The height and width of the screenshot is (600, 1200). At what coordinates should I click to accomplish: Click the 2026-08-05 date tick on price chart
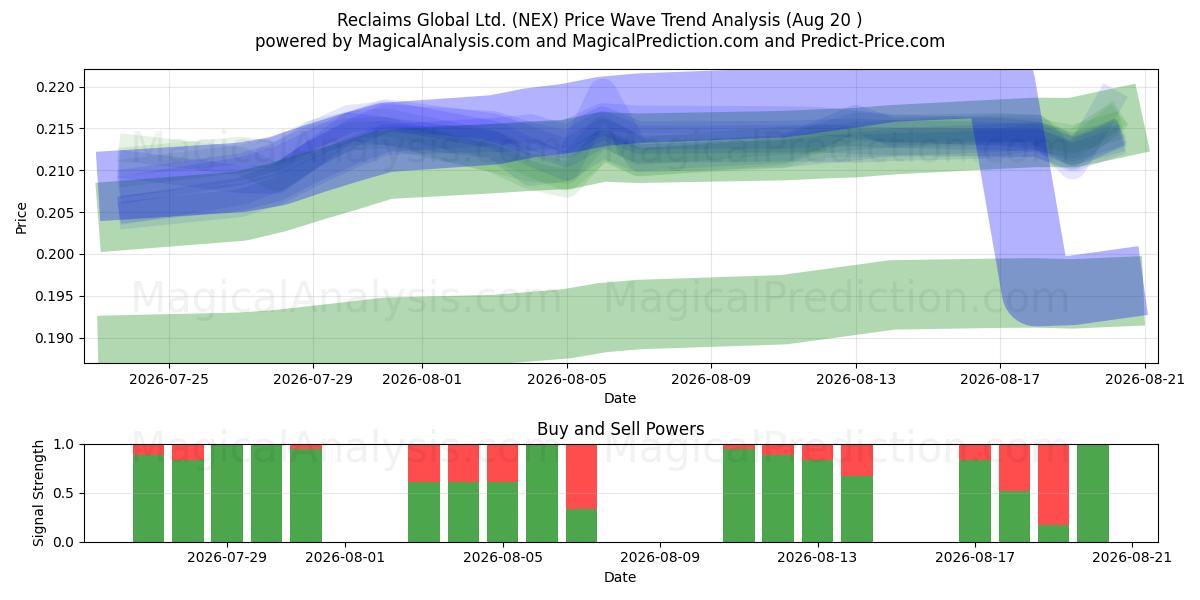(567, 379)
